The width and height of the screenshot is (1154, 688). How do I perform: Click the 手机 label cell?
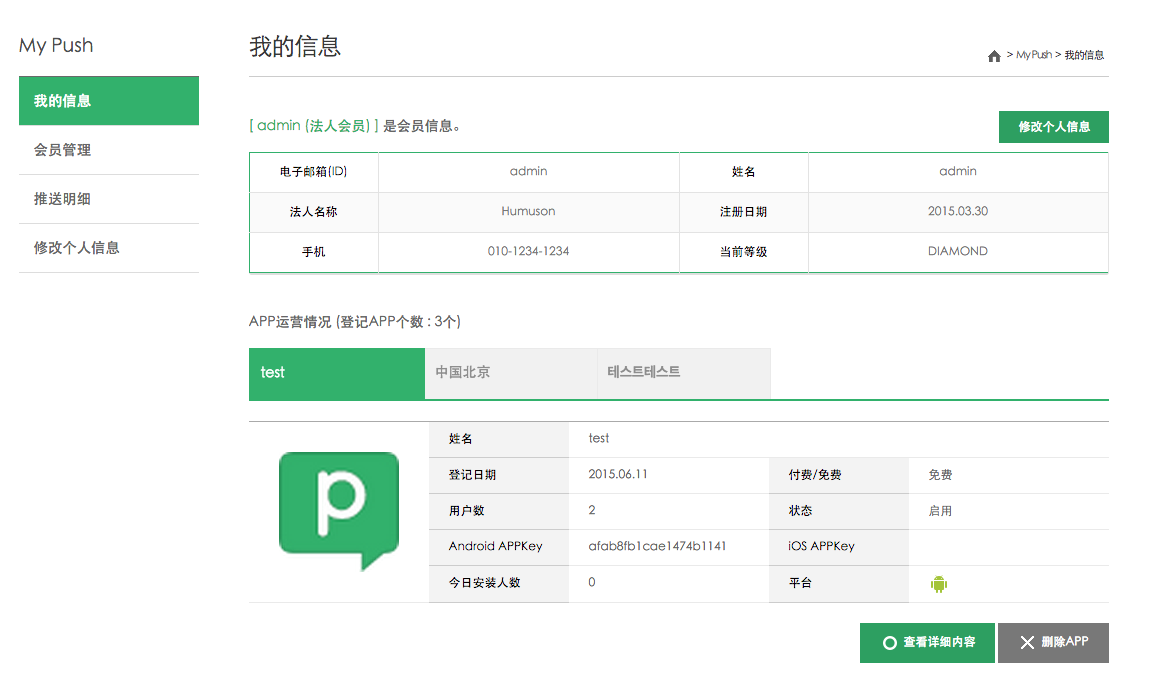(x=314, y=252)
